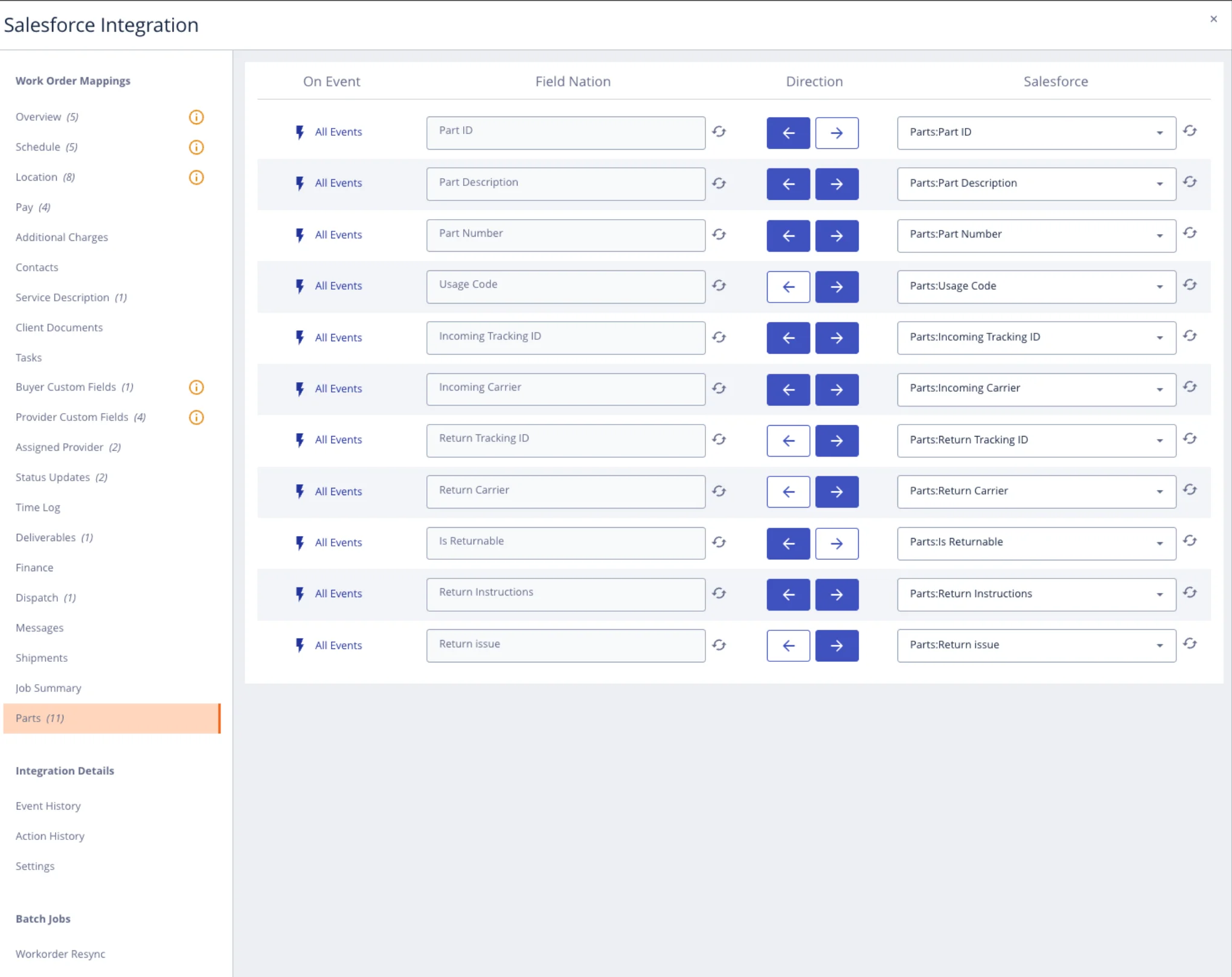The height and width of the screenshot is (977, 1232).
Task: Click the Part Number Field Nation input
Action: (566, 235)
